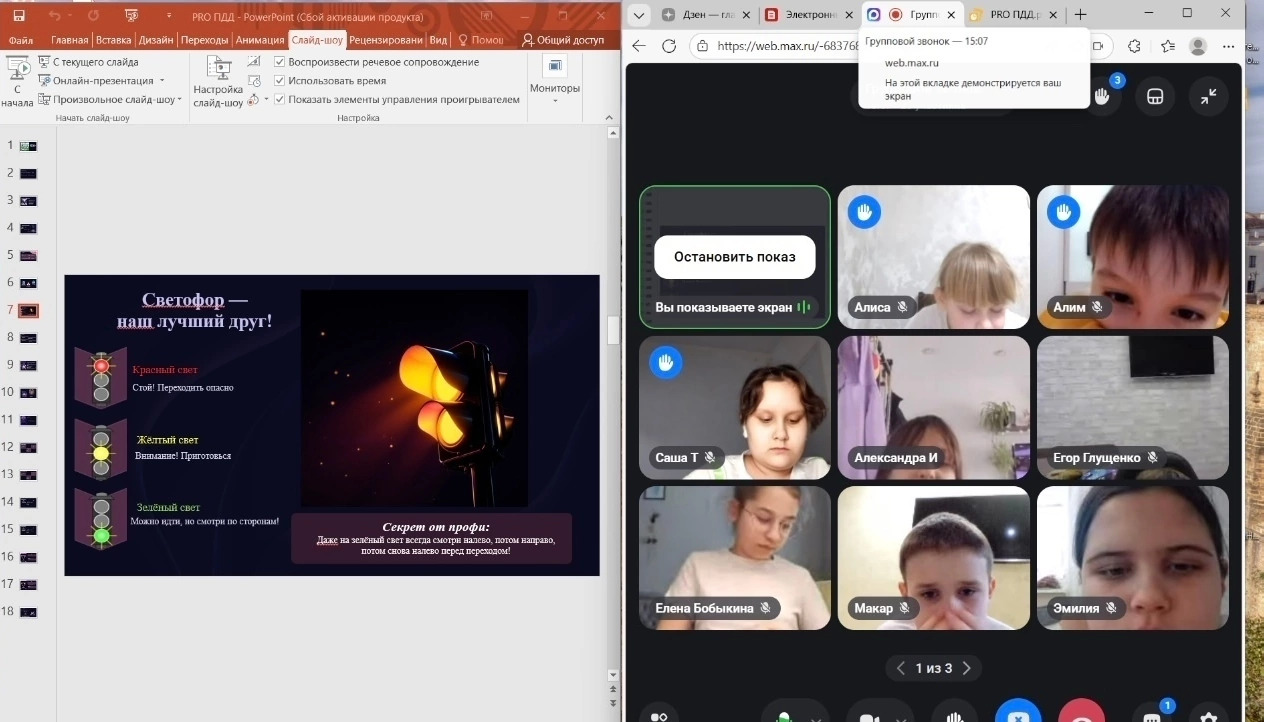Toggle the Использовать время checkbox
The image size is (1264, 722).
[280, 81]
